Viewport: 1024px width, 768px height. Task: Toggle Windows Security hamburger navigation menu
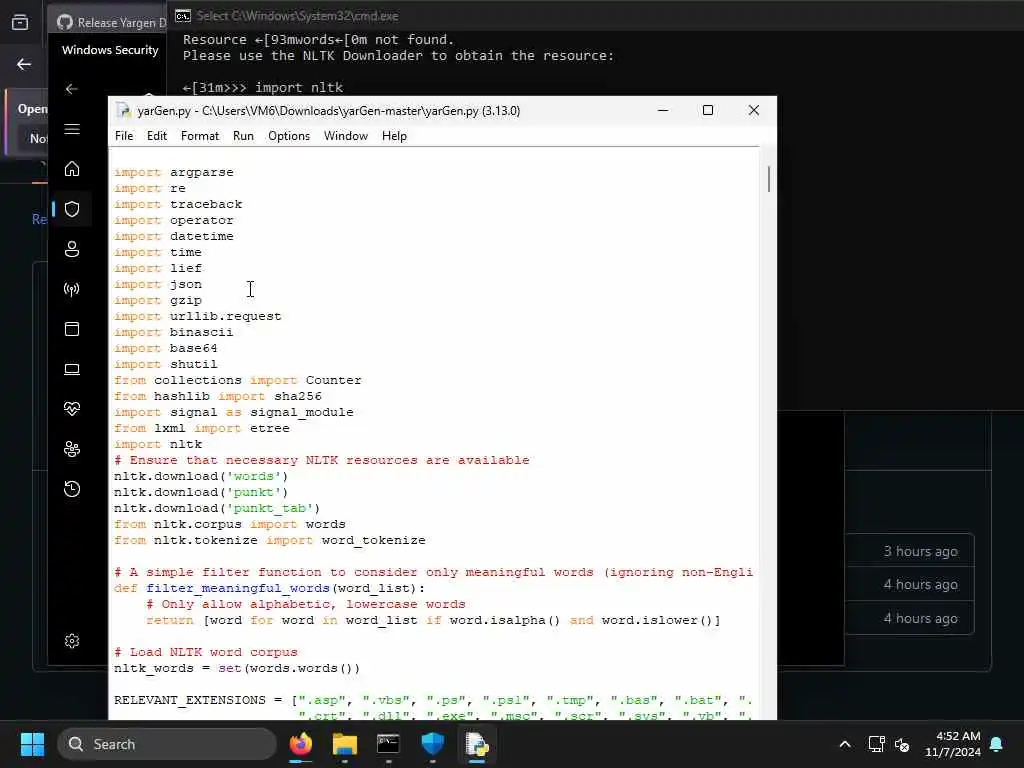point(72,129)
